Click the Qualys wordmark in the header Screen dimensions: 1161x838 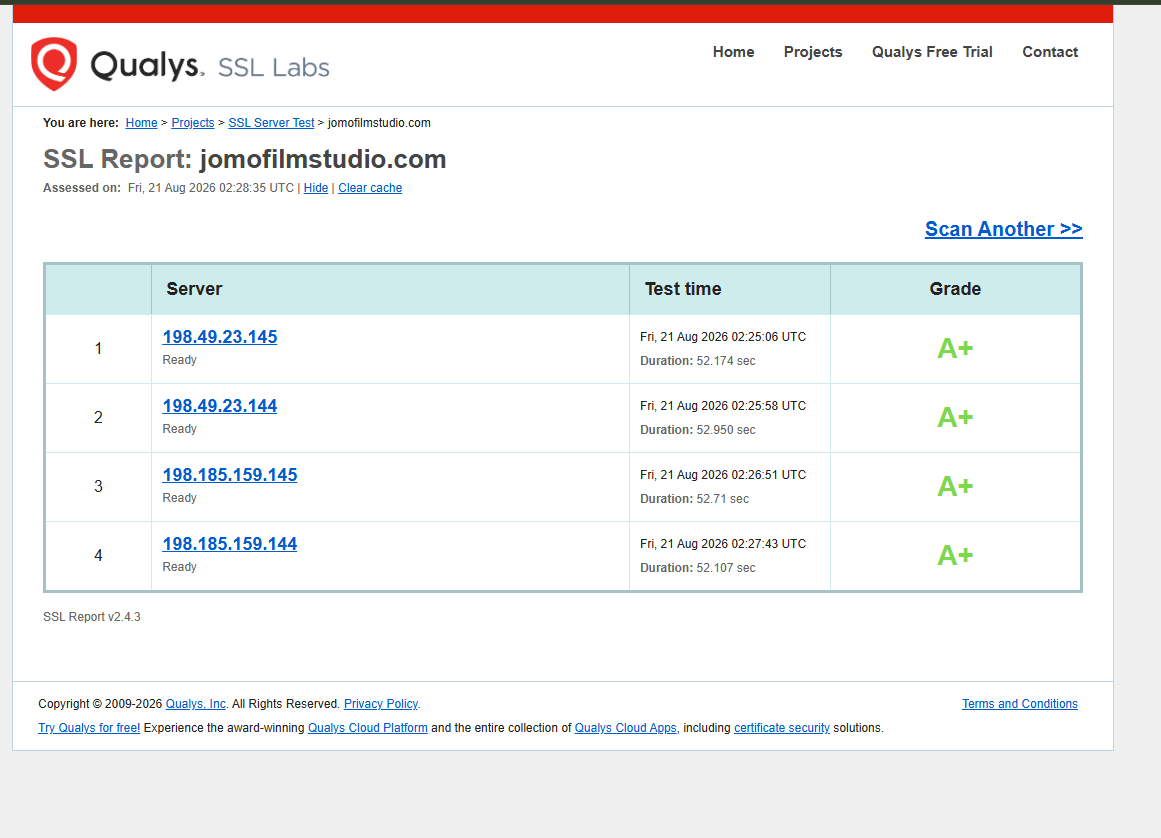[147, 65]
